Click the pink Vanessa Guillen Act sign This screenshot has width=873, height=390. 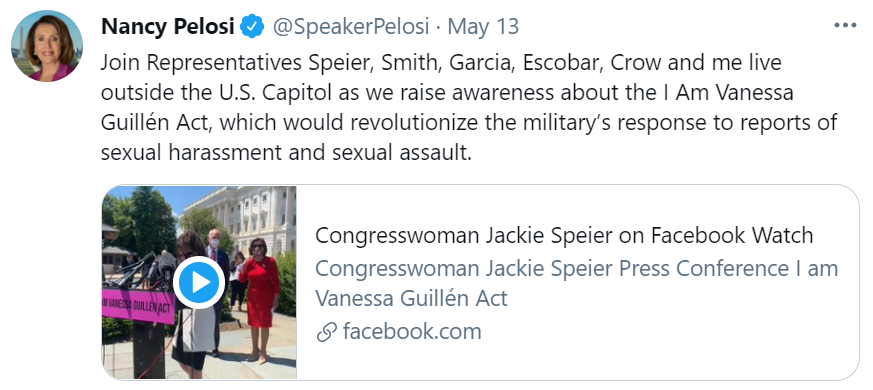(x=139, y=305)
